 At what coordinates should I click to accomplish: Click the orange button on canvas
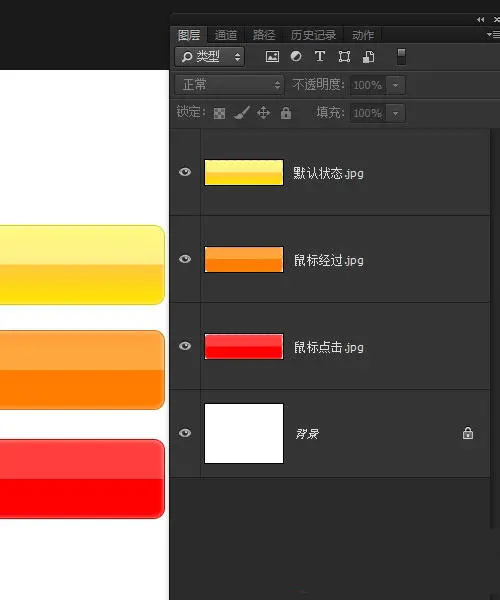(82, 370)
